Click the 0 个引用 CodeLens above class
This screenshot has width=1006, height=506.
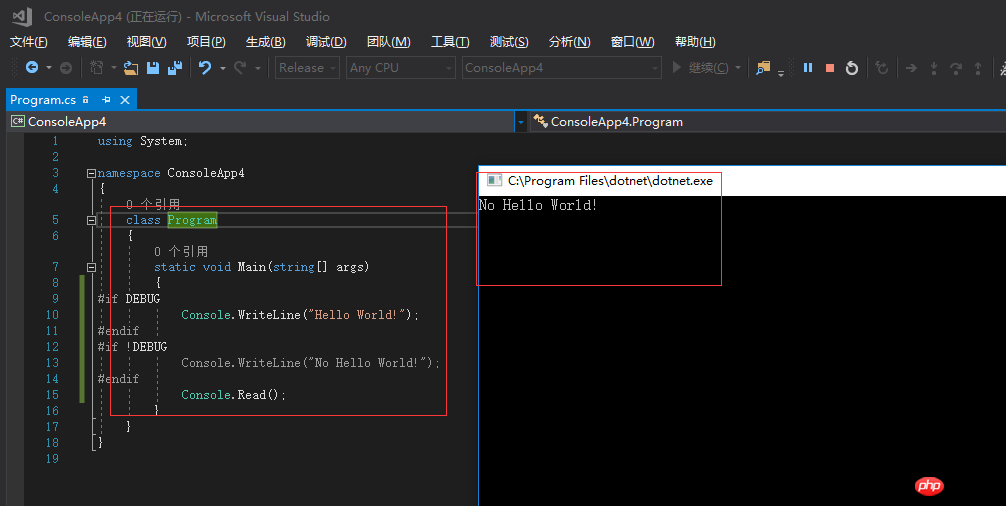click(153, 205)
